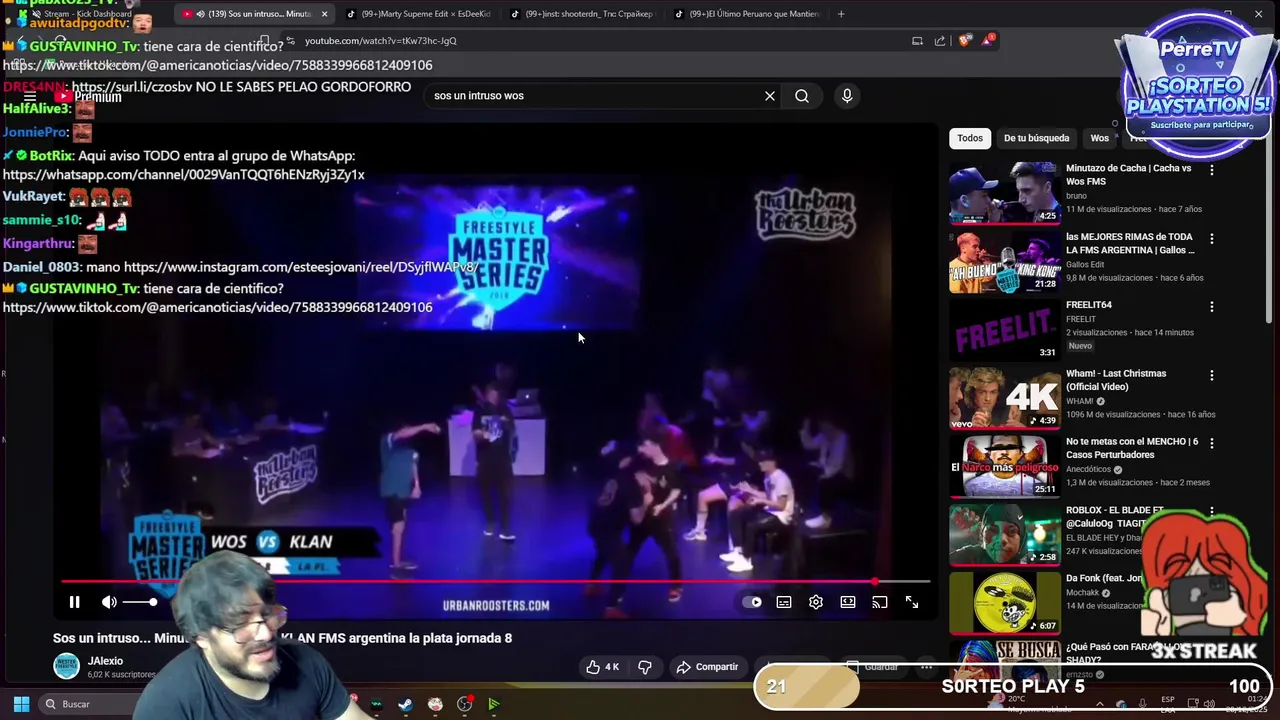This screenshot has height=720, width=1280.
Task: Click the YouTube search magnifier button
Action: (802, 96)
